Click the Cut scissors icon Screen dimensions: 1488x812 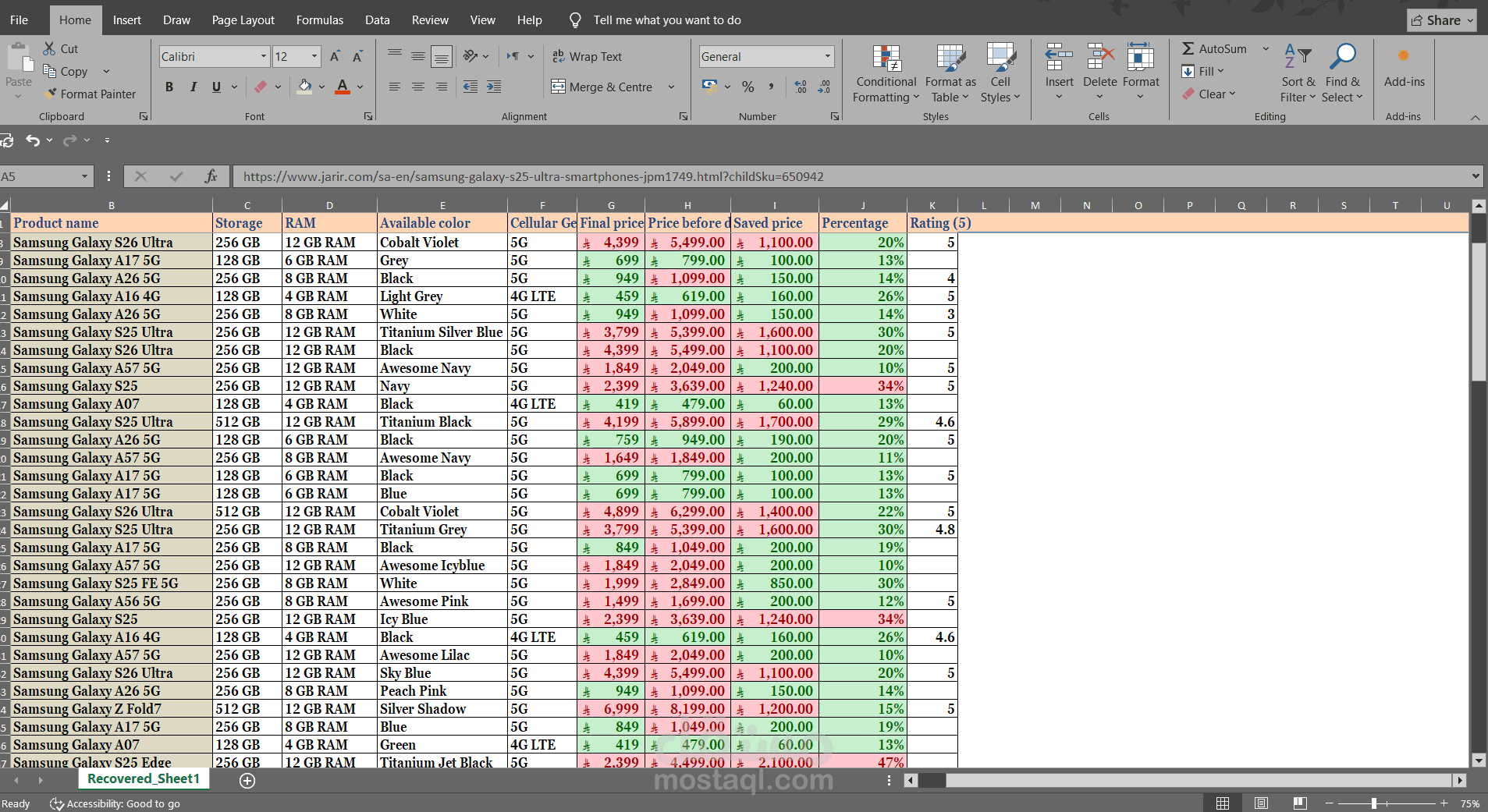coord(49,48)
